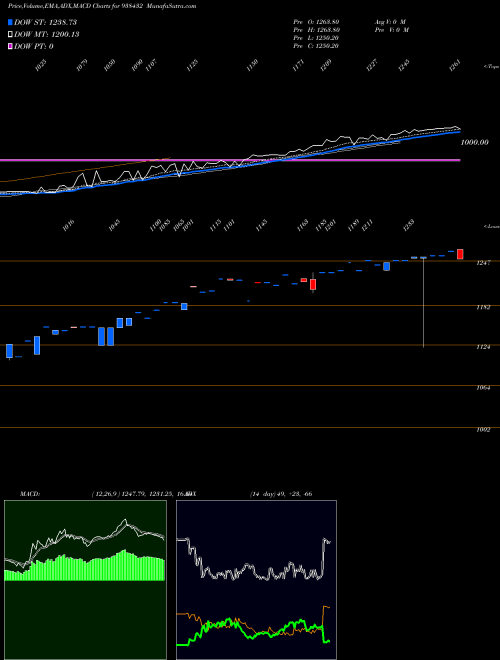Click the '(12,26,9)' MACD parameters text
500x660 pixels.
pos(106,494)
